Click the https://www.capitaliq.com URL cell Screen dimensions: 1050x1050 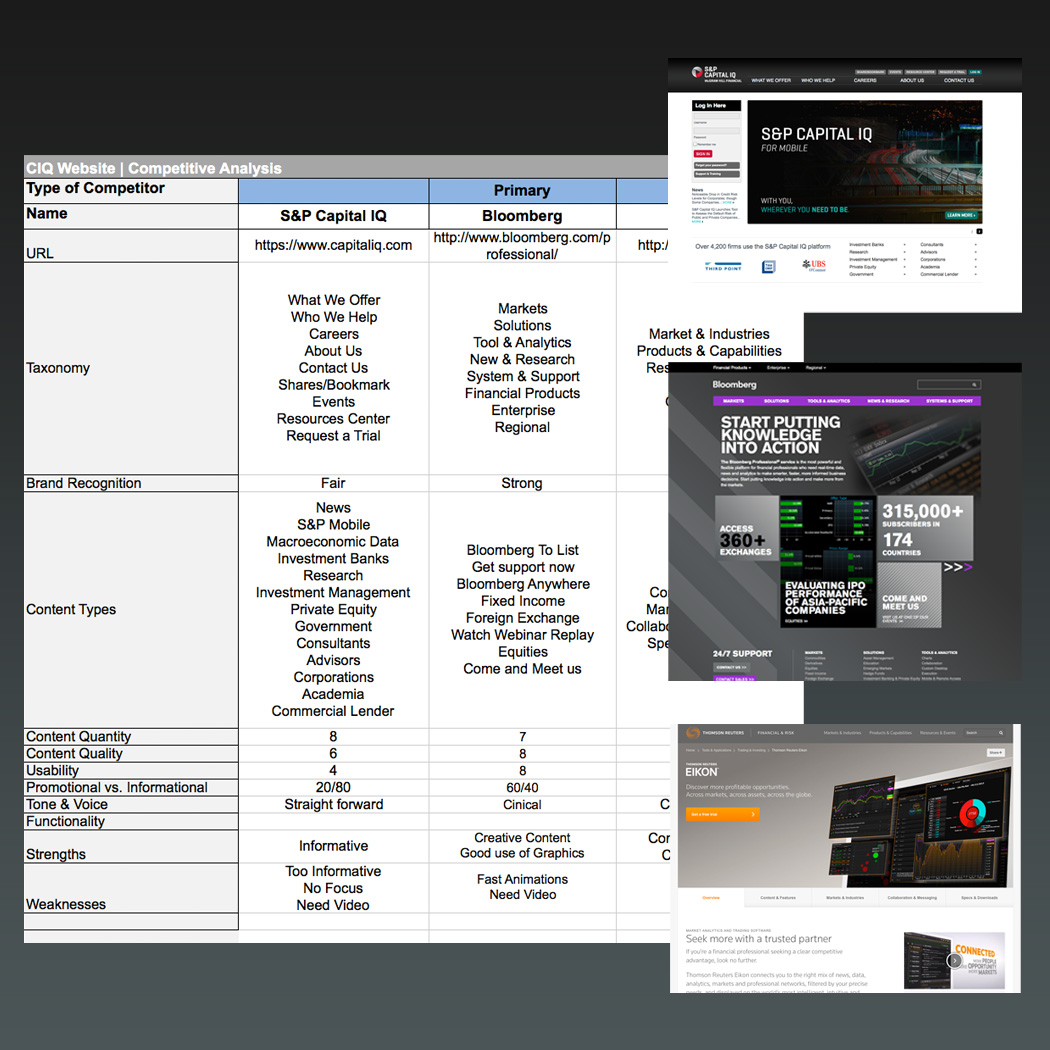pyautogui.click(x=333, y=245)
